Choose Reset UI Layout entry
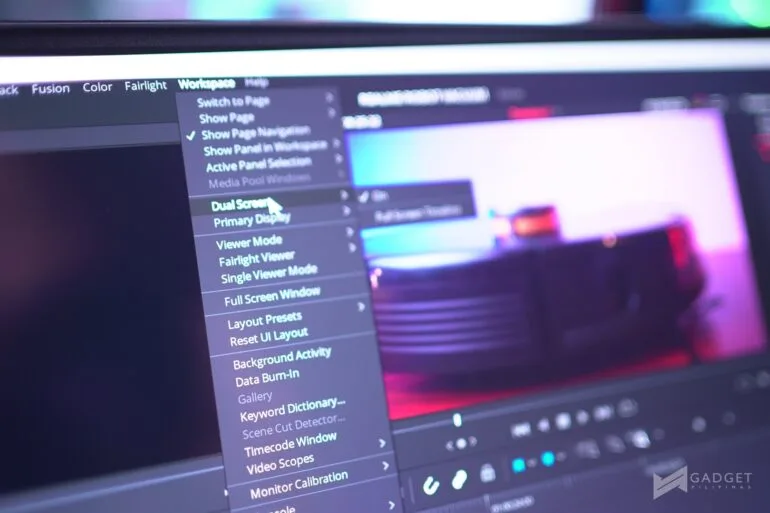 coord(269,337)
